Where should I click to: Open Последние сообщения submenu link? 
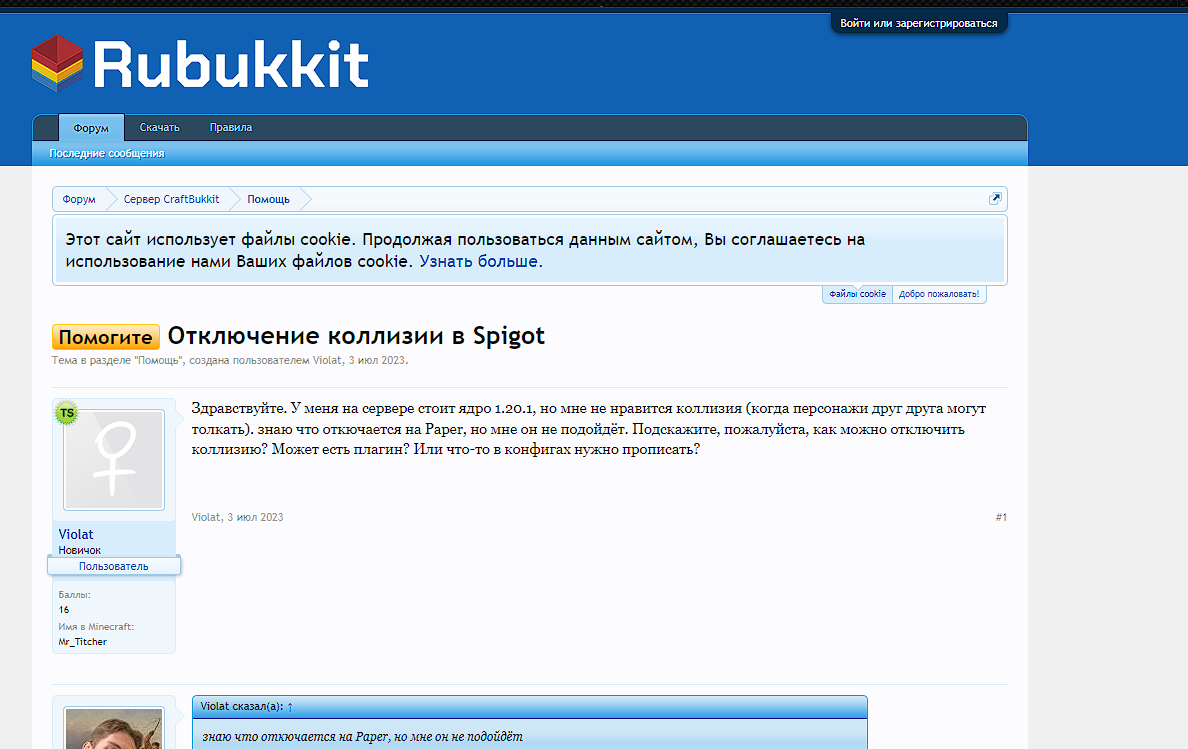click(107, 153)
